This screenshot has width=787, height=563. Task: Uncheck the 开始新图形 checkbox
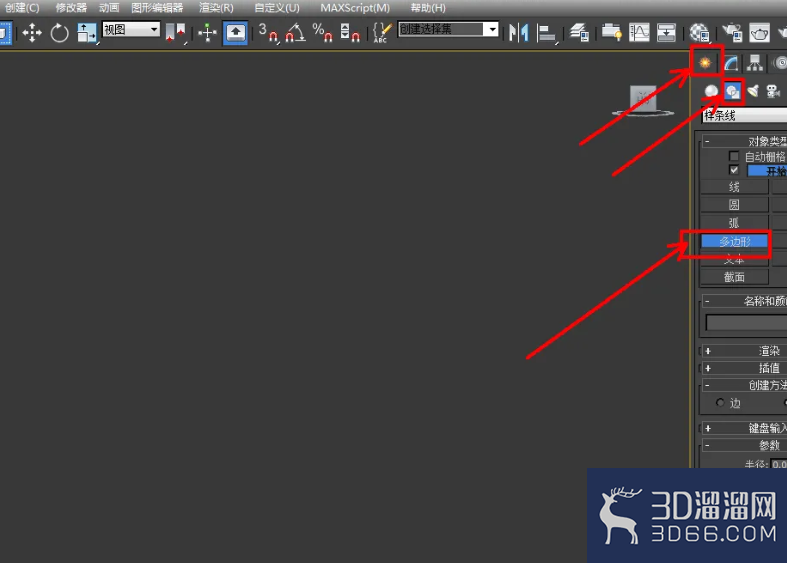734,170
